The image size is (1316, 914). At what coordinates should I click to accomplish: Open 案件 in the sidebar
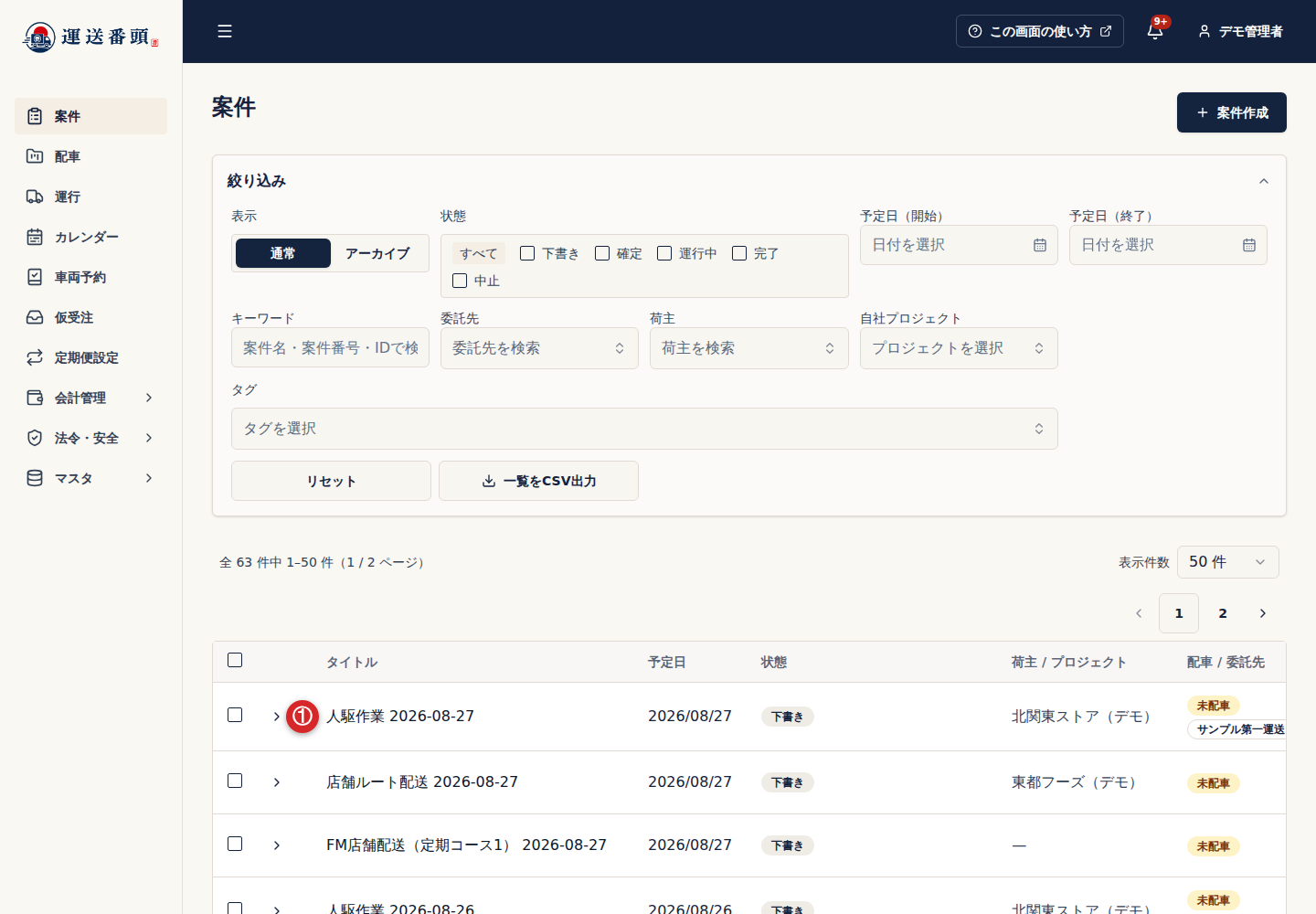pyautogui.click(x=90, y=116)
